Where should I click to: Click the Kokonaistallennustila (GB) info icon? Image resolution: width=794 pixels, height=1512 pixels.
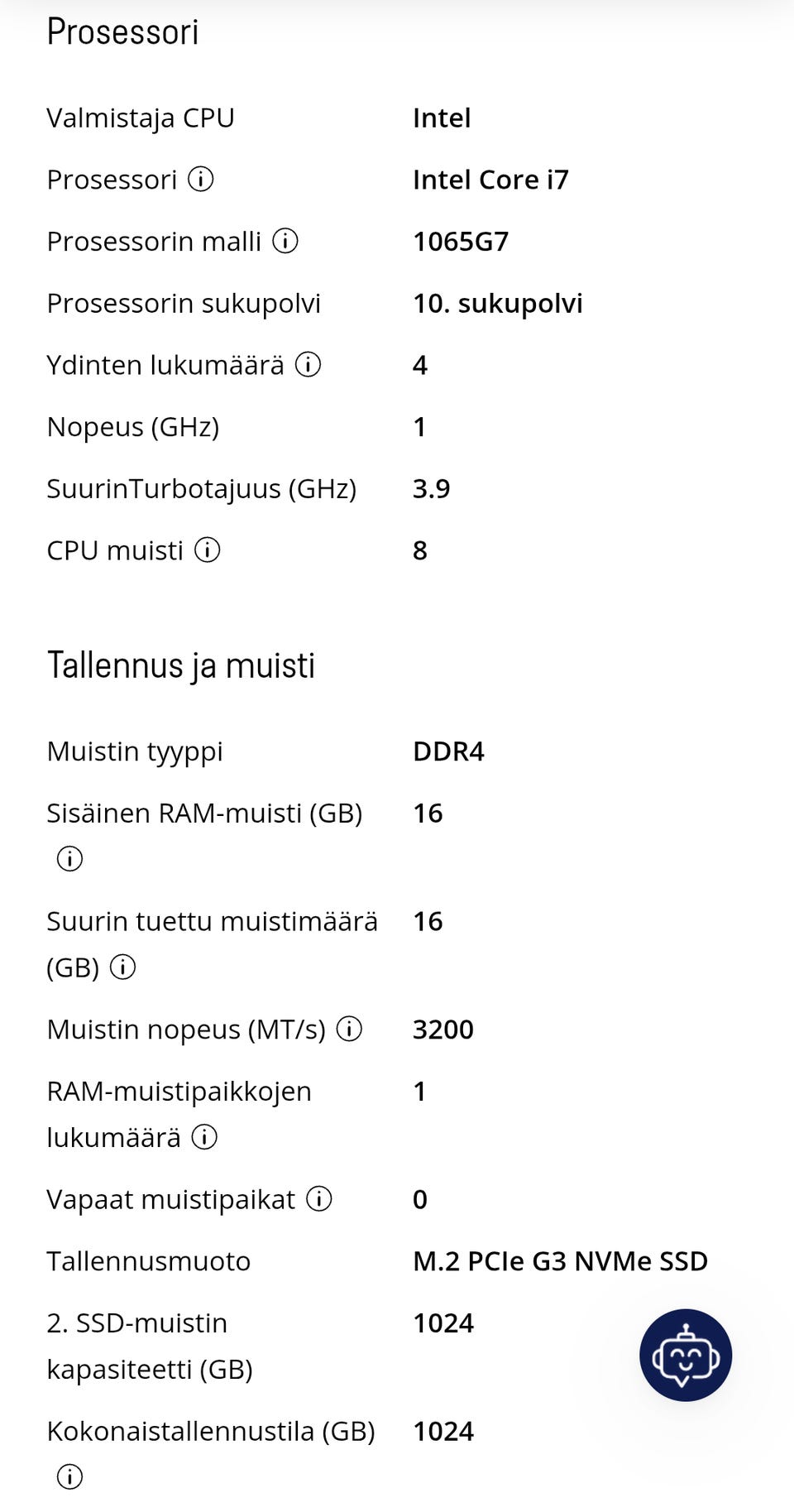(x=69, y=1476)
